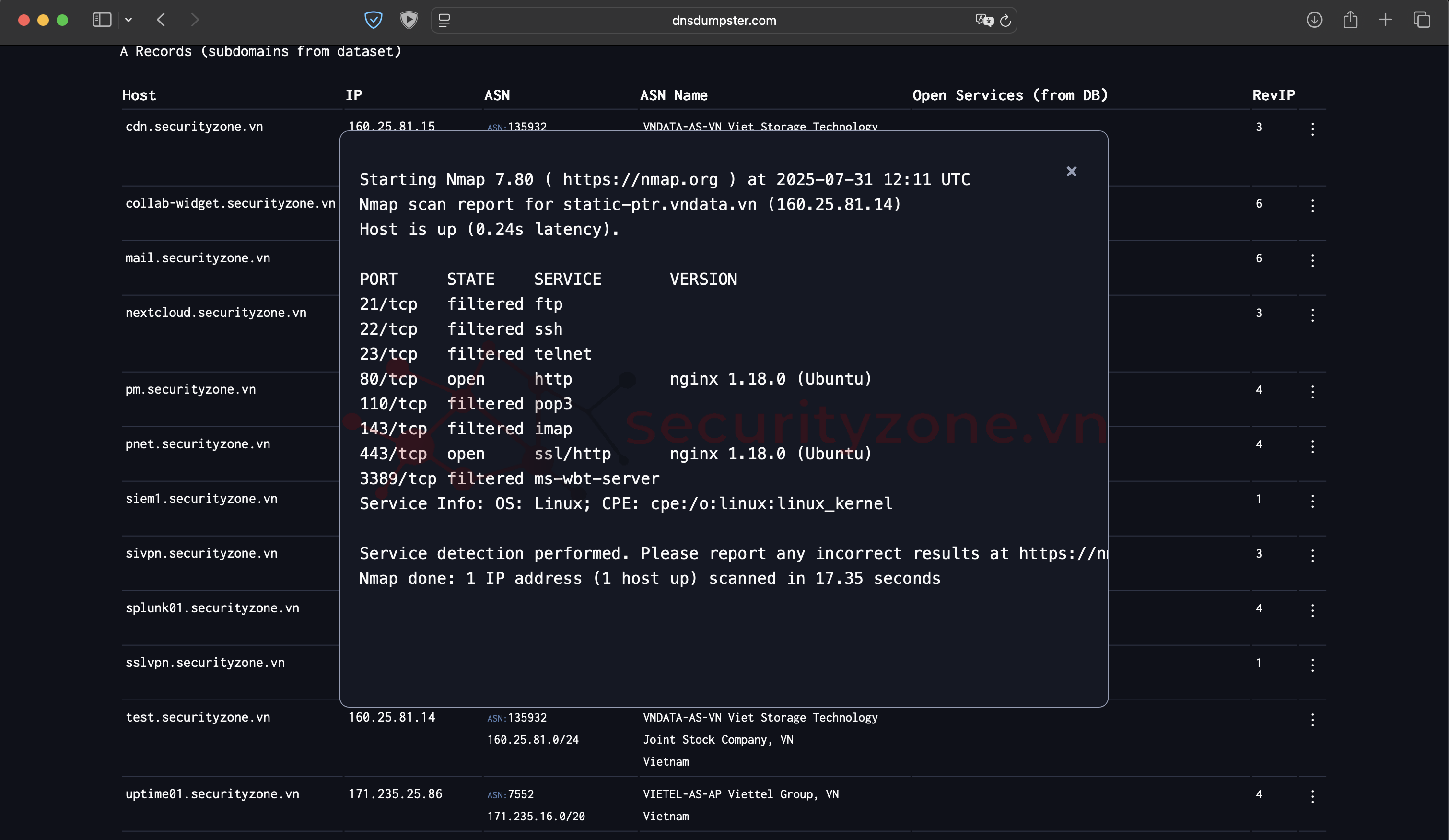Screen dimensions: 1449x840
Task: Go back to the previous page
Action: [x=161, y=20]
